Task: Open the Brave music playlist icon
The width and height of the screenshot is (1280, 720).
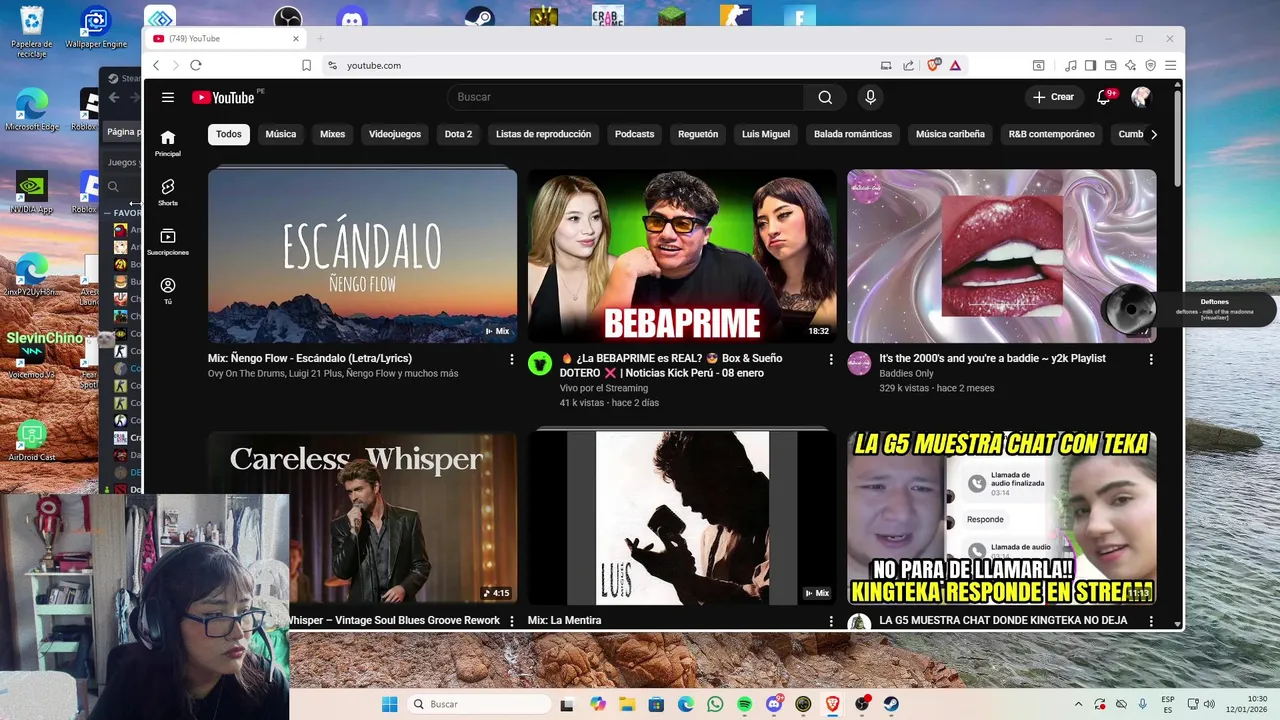Action: [x=1071, y=65]
